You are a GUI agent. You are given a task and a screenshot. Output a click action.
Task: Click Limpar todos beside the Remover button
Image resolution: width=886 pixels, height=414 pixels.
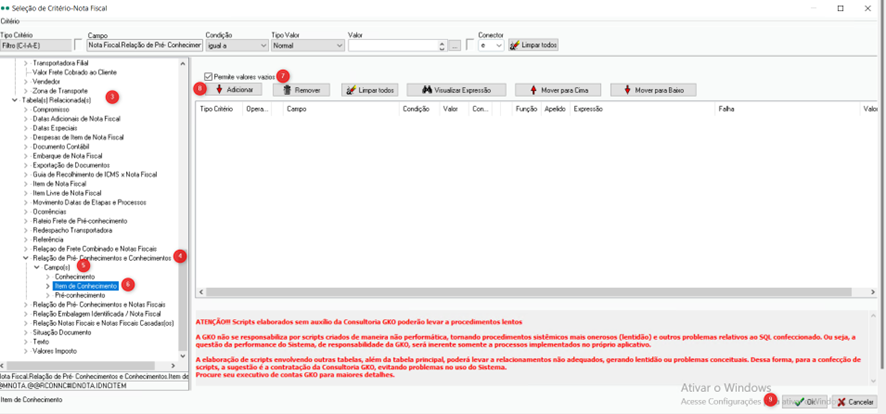[370, 90]
